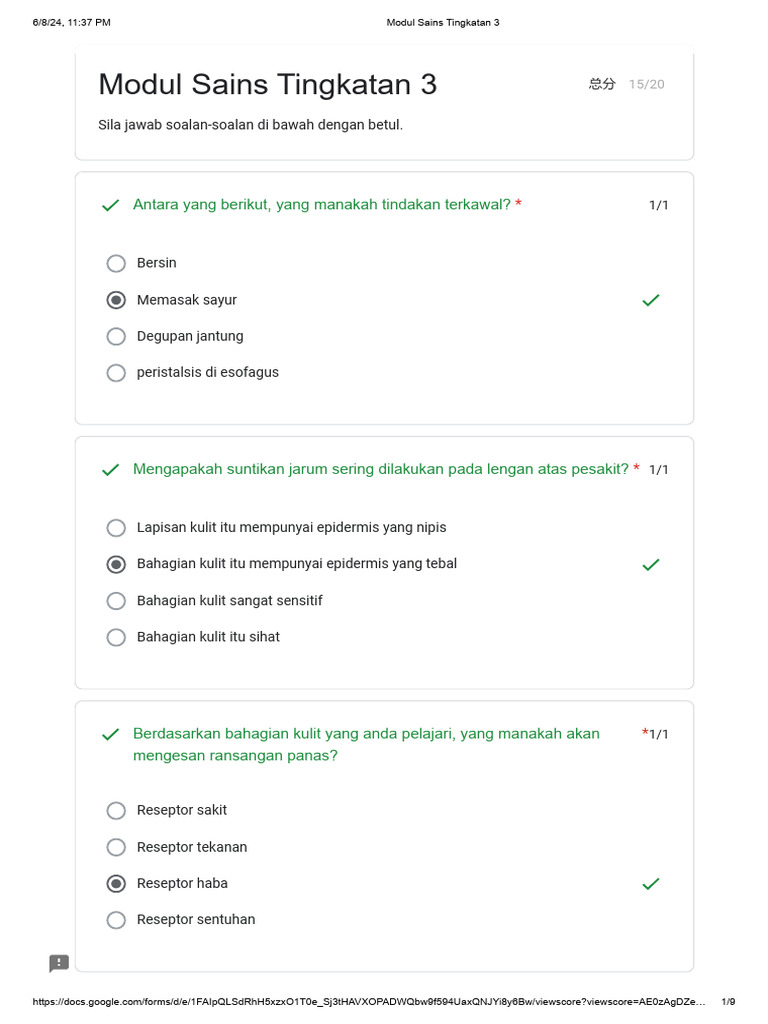Select Bahagian kulit sangat sensitif option
Viewport: 768px width, 1024px height.
pyautogui.click(x=116, y=601)
